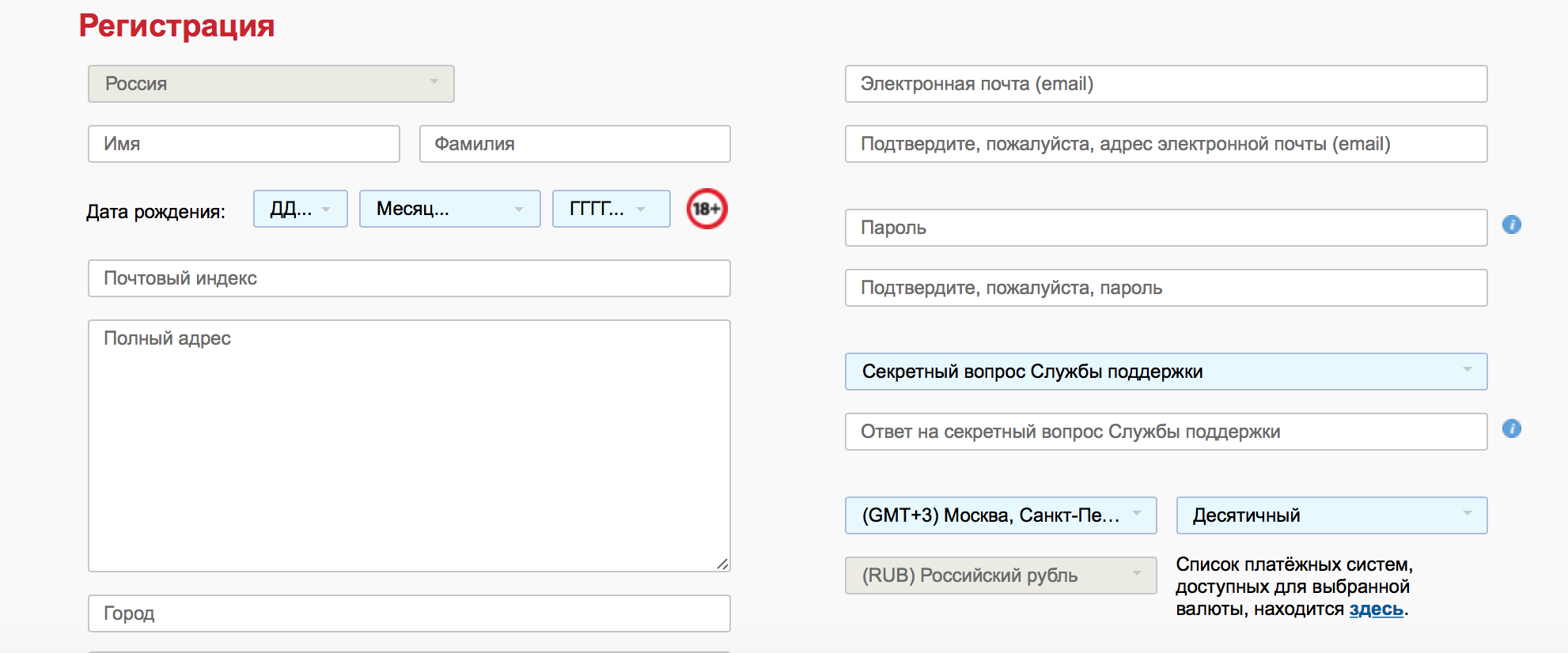Click into the Имя first name field
This screenshot has width=1568, height=653.
click(x=244, y=144)
